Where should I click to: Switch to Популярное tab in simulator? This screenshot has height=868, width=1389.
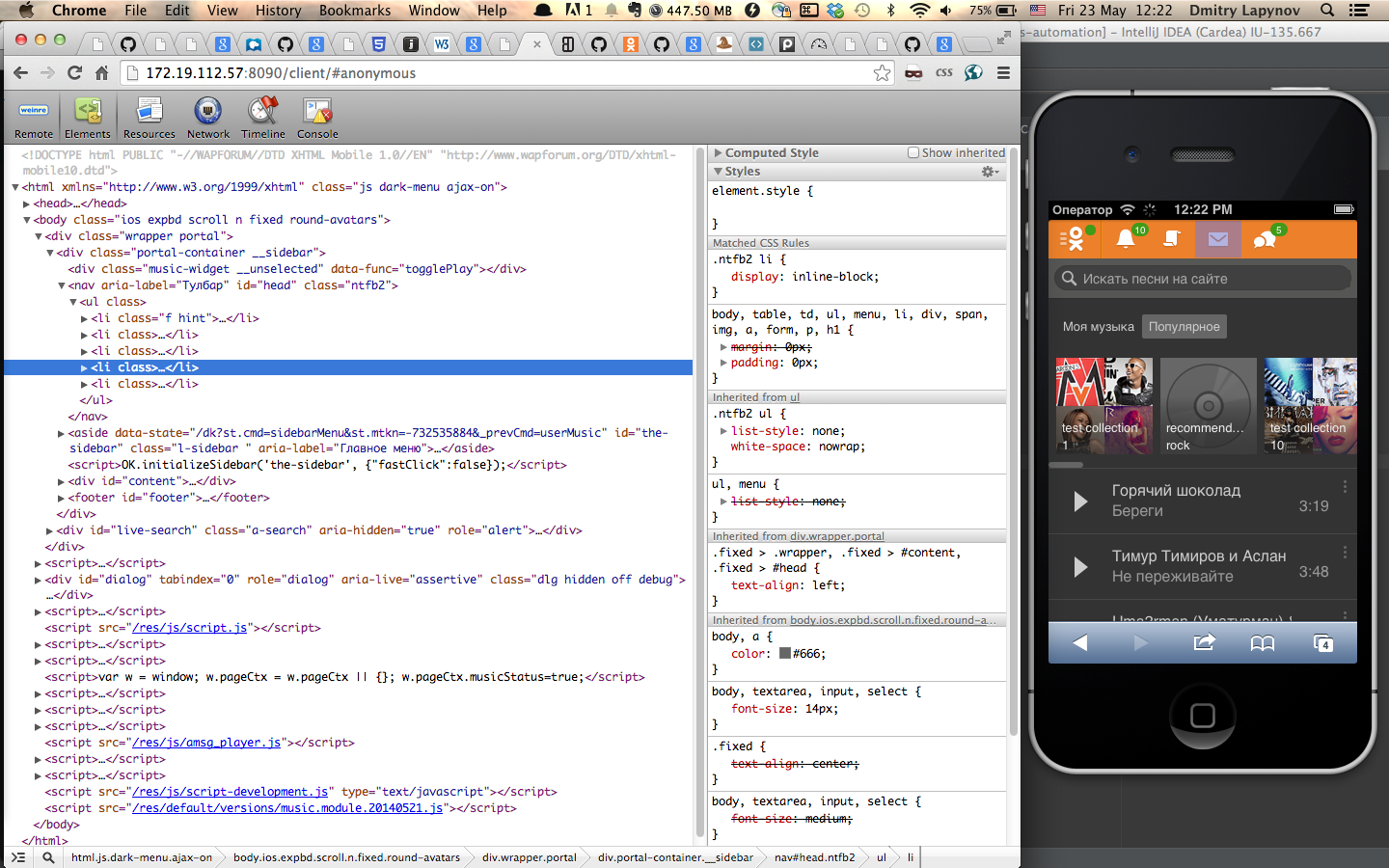(1185, 327)
